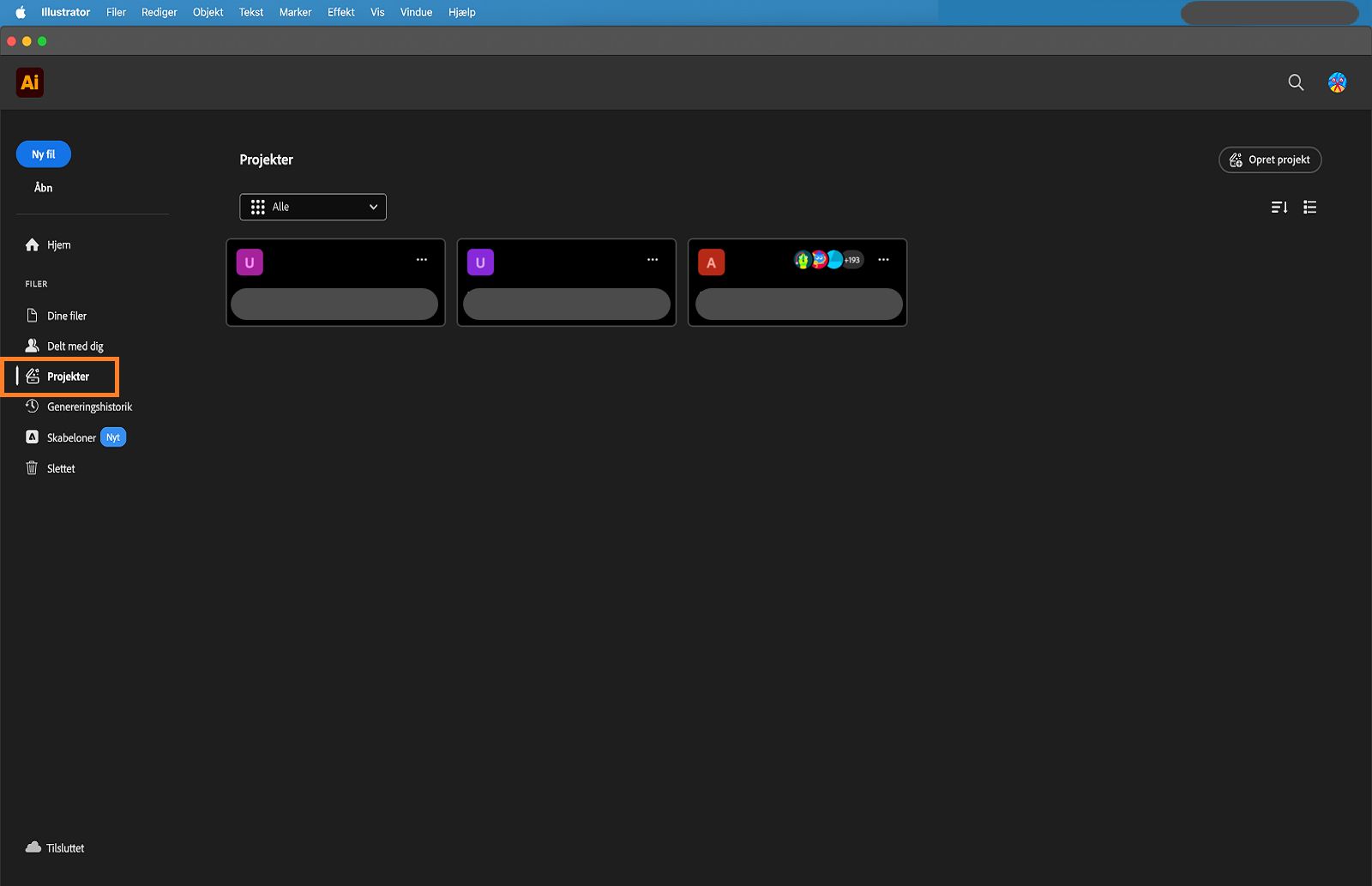This screenshot has width=1372, height=886.
Task: Open the Objekt menu
Action: pyautogui.click(x=208, y=12)
